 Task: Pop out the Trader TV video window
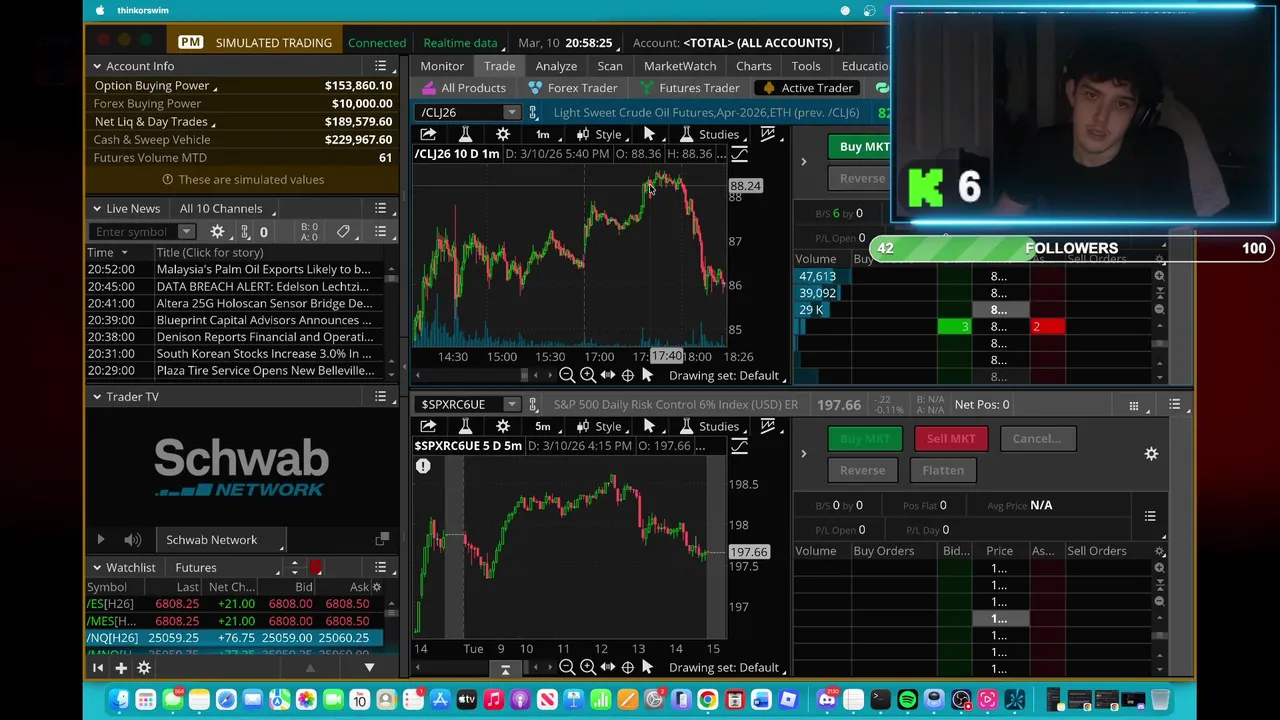coord(382,540)
